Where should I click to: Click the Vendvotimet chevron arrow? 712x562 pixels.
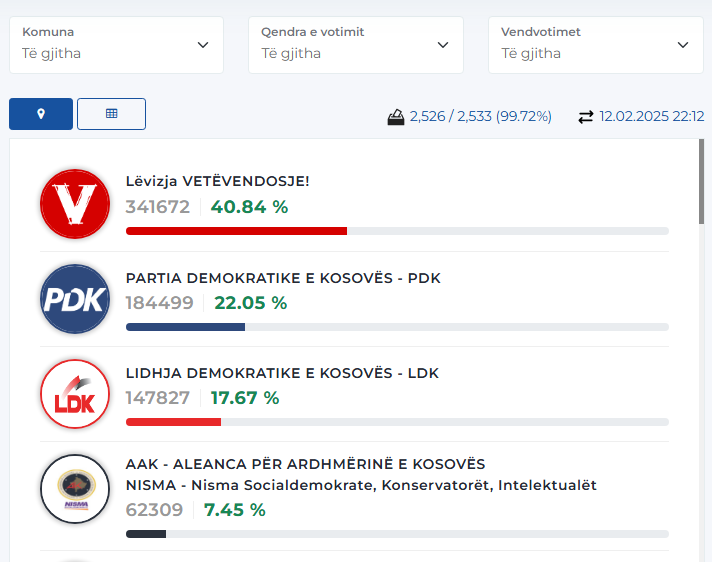tap(683, 45)
